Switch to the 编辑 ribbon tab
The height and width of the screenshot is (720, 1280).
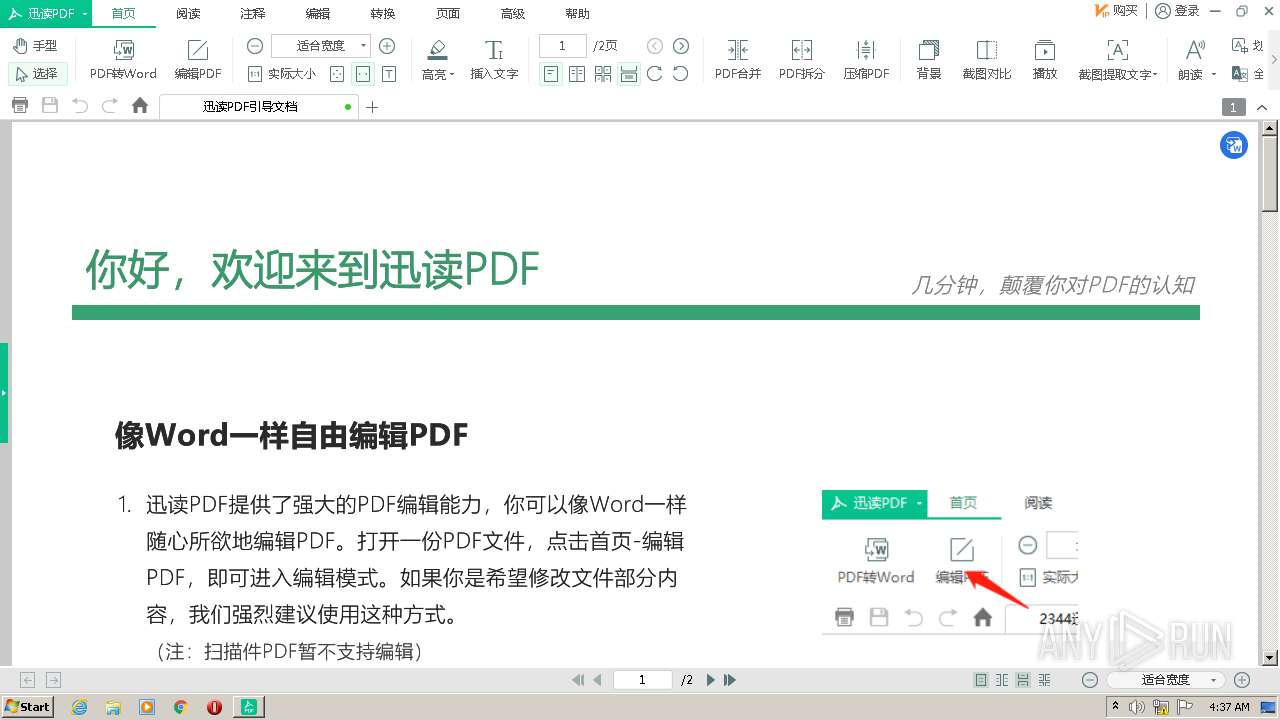pyautogui.click(x=318, y=13)
